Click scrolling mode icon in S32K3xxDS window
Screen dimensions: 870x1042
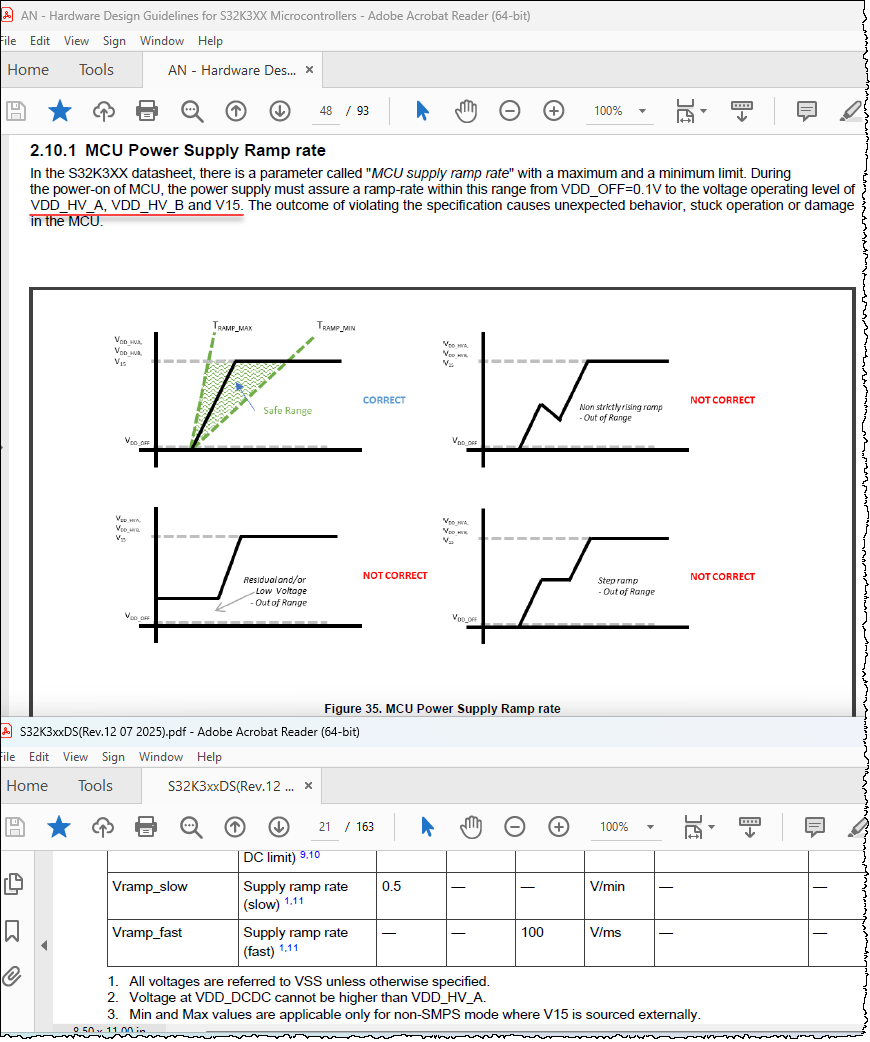click(x=750, y=827)
